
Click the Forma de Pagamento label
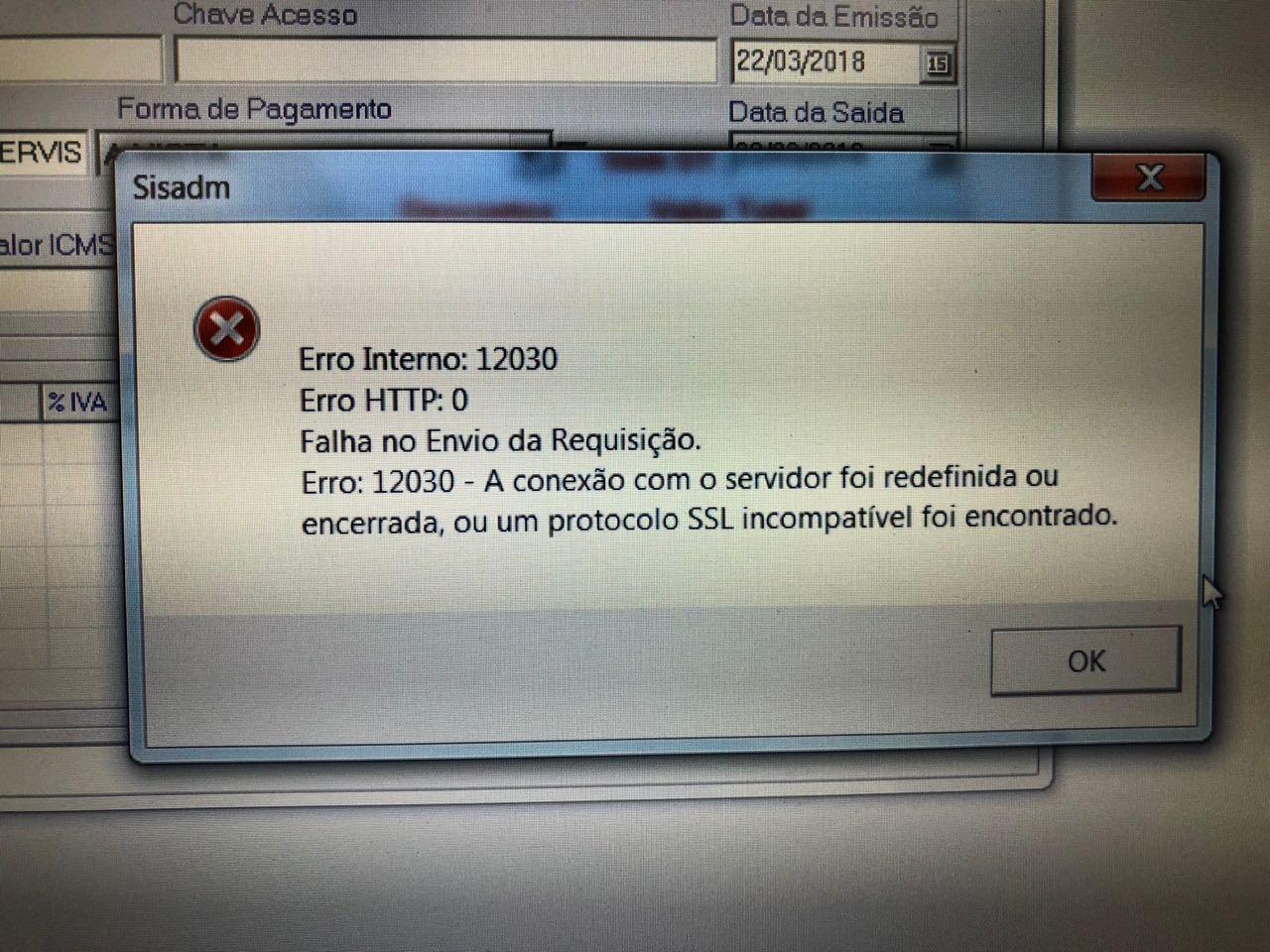point(254,109)
